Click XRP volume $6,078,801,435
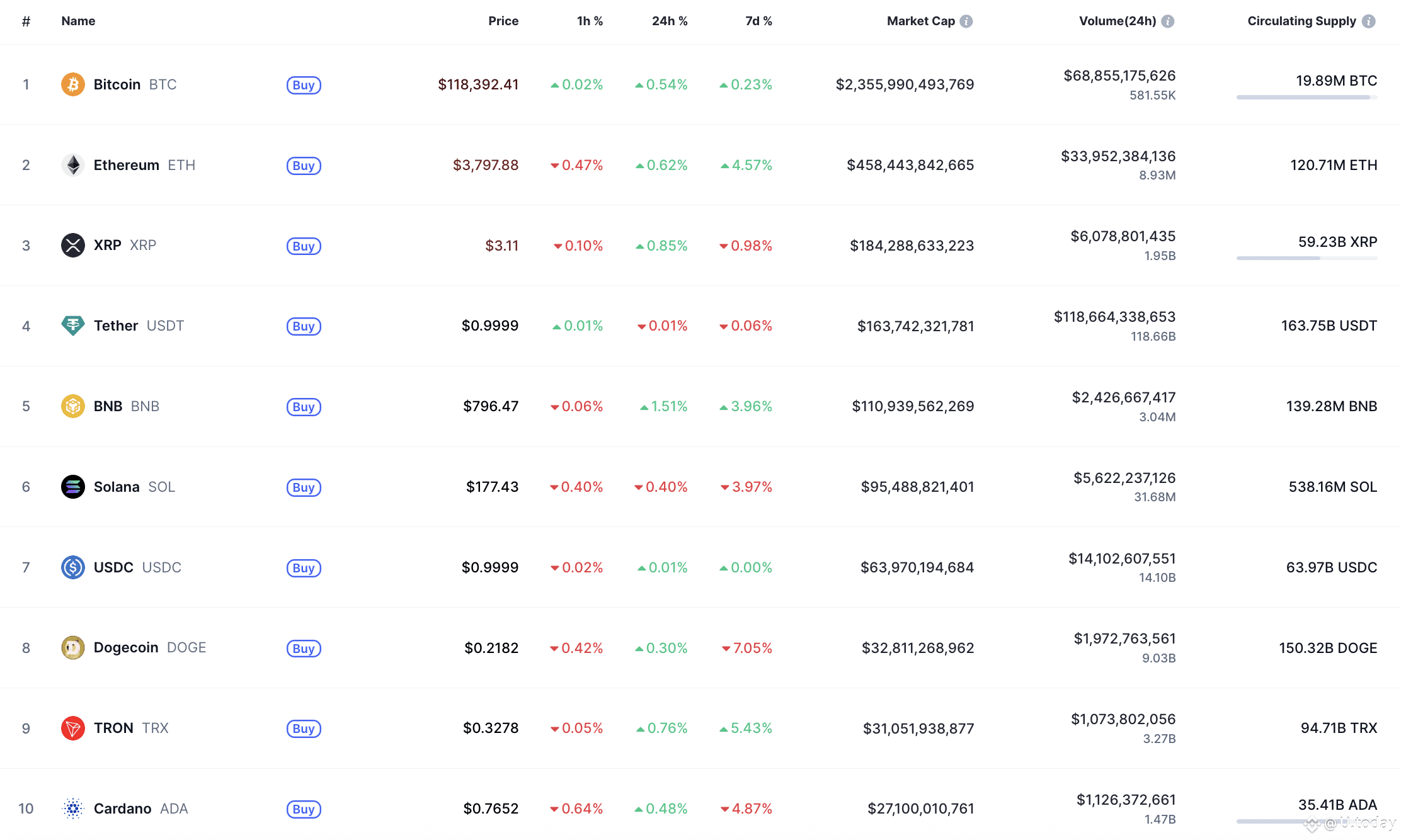The width and height of the screenshot is (1401, 840). pyautogui.click(x=1123, y=236)
